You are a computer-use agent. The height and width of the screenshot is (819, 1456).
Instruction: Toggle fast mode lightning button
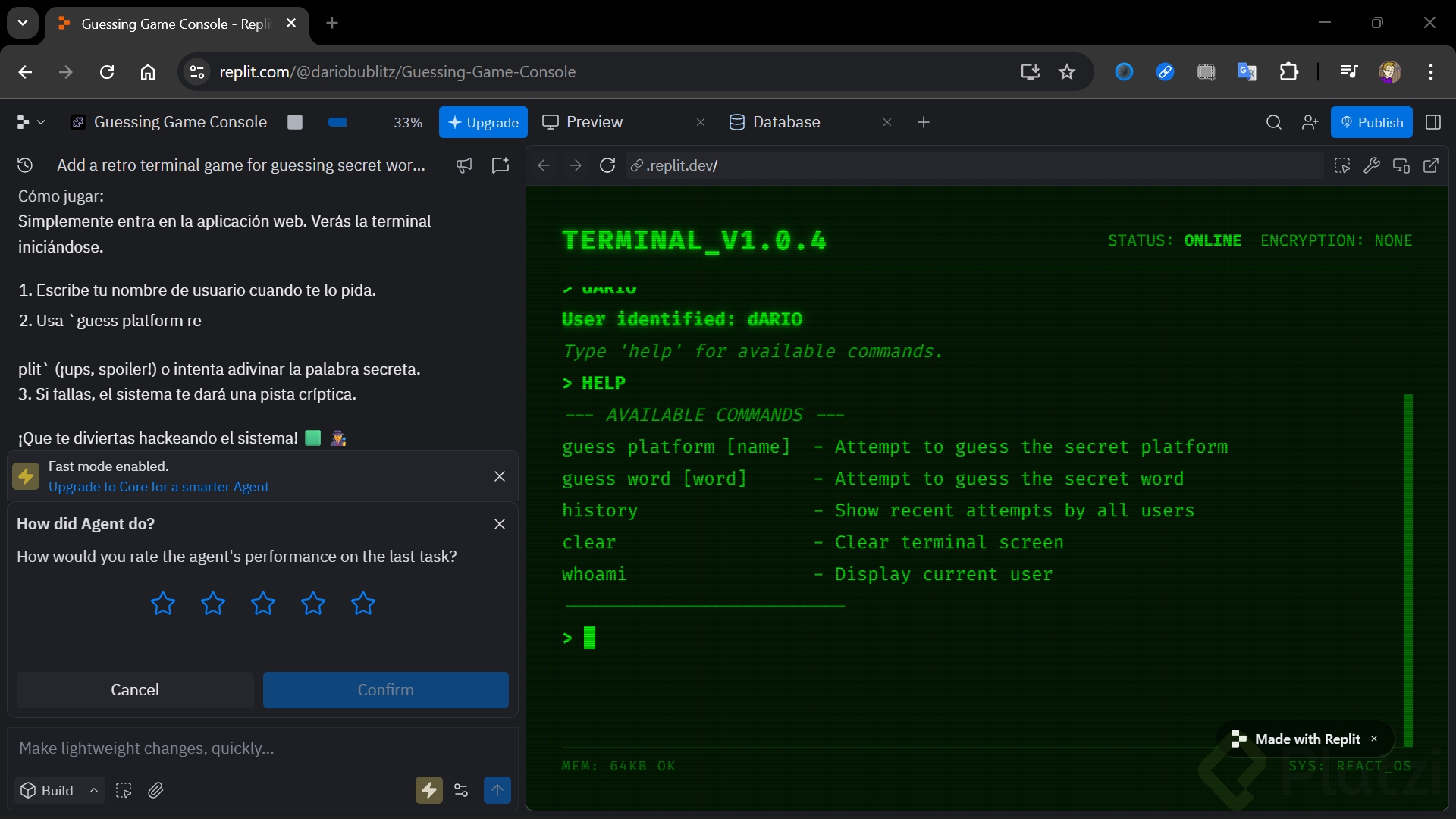429,790
